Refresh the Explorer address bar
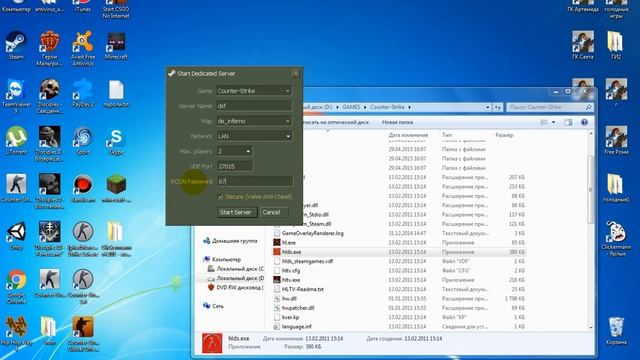 (x=498, y=107)
